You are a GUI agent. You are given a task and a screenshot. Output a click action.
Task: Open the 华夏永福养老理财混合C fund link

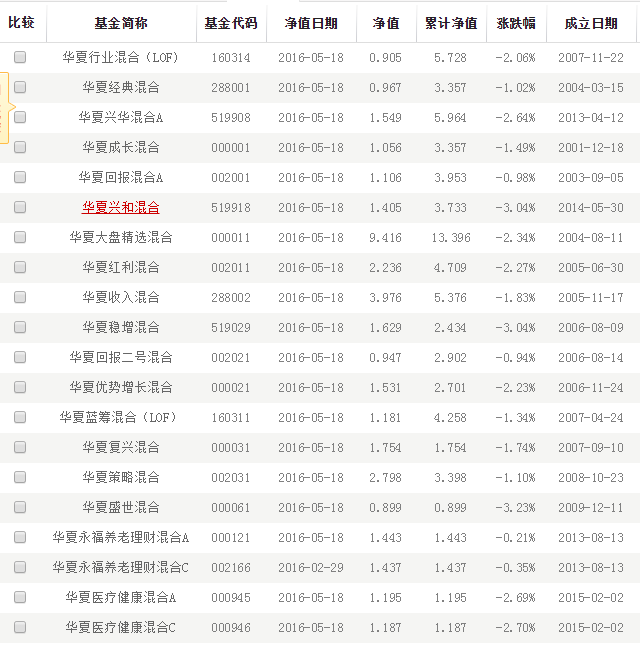pos(121,567)
